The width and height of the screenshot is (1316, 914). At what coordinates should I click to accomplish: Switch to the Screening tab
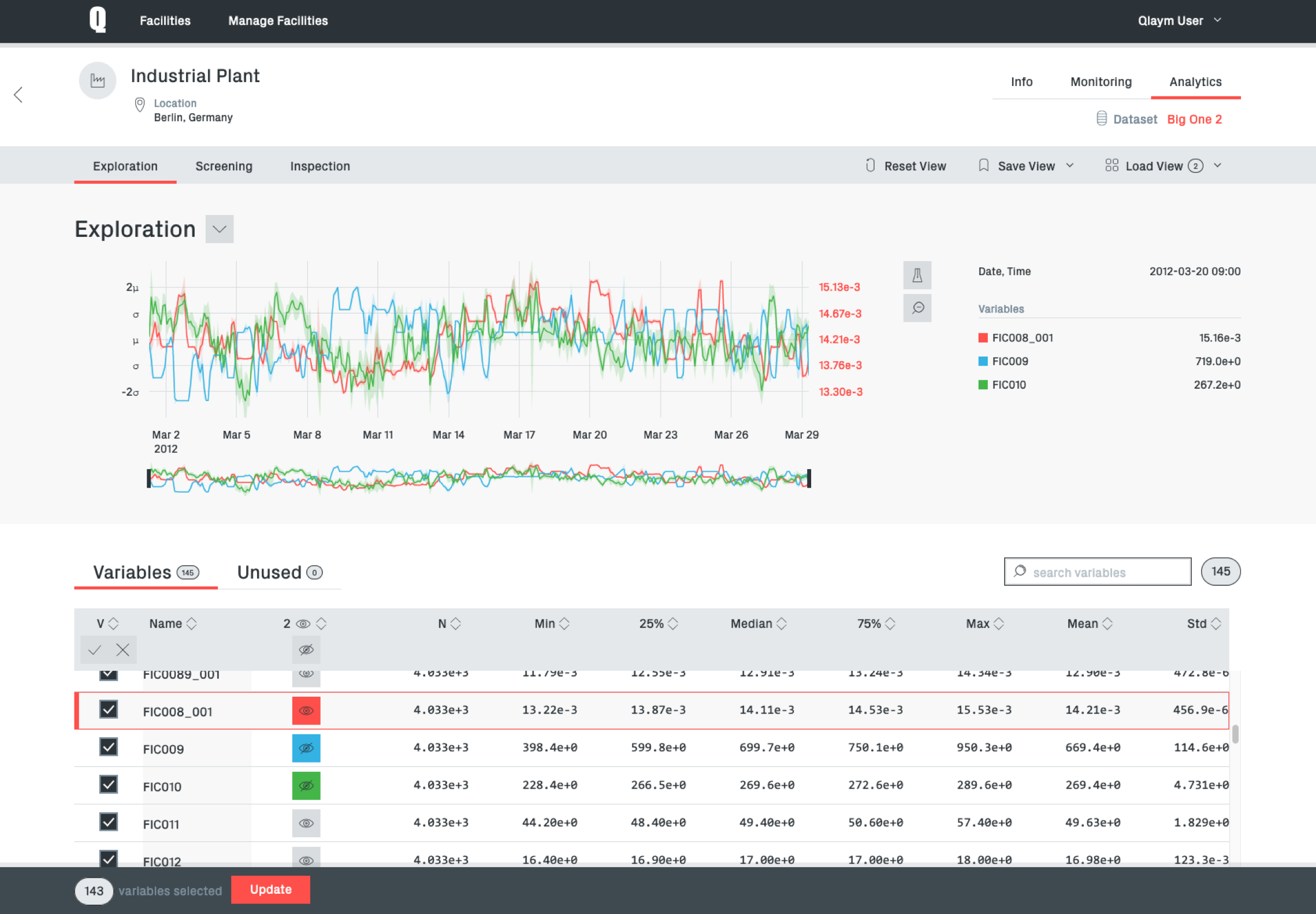224,166
